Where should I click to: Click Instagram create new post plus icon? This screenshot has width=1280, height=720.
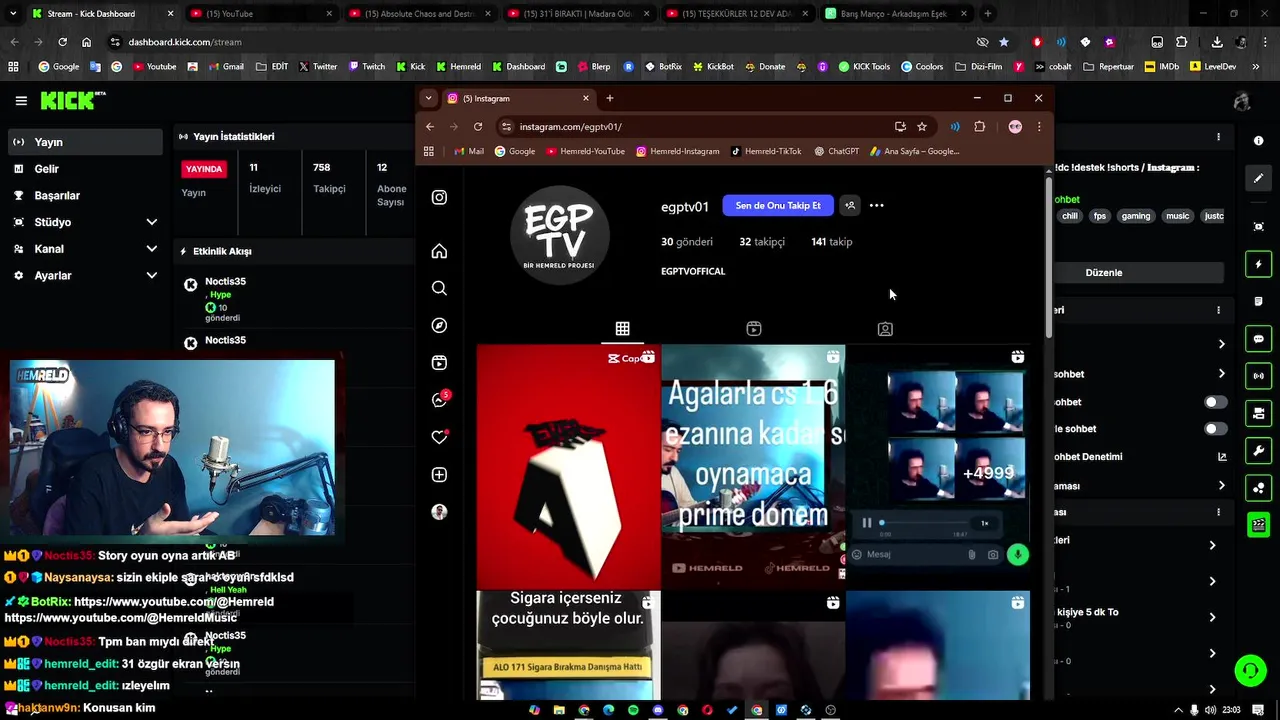click(x=439, y=475)
